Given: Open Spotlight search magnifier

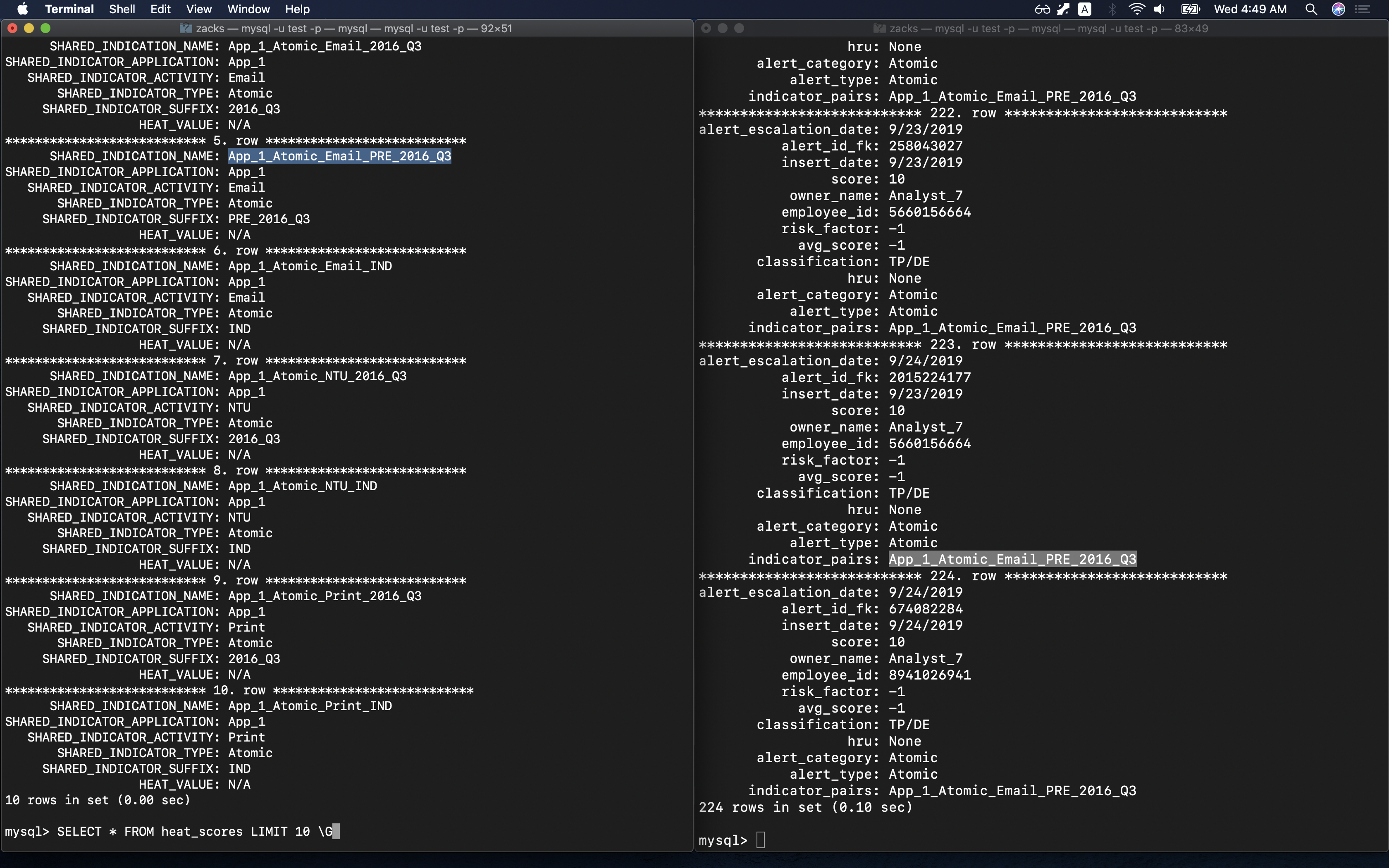Looking at the screenshot, I should (x=1311, y=9).
